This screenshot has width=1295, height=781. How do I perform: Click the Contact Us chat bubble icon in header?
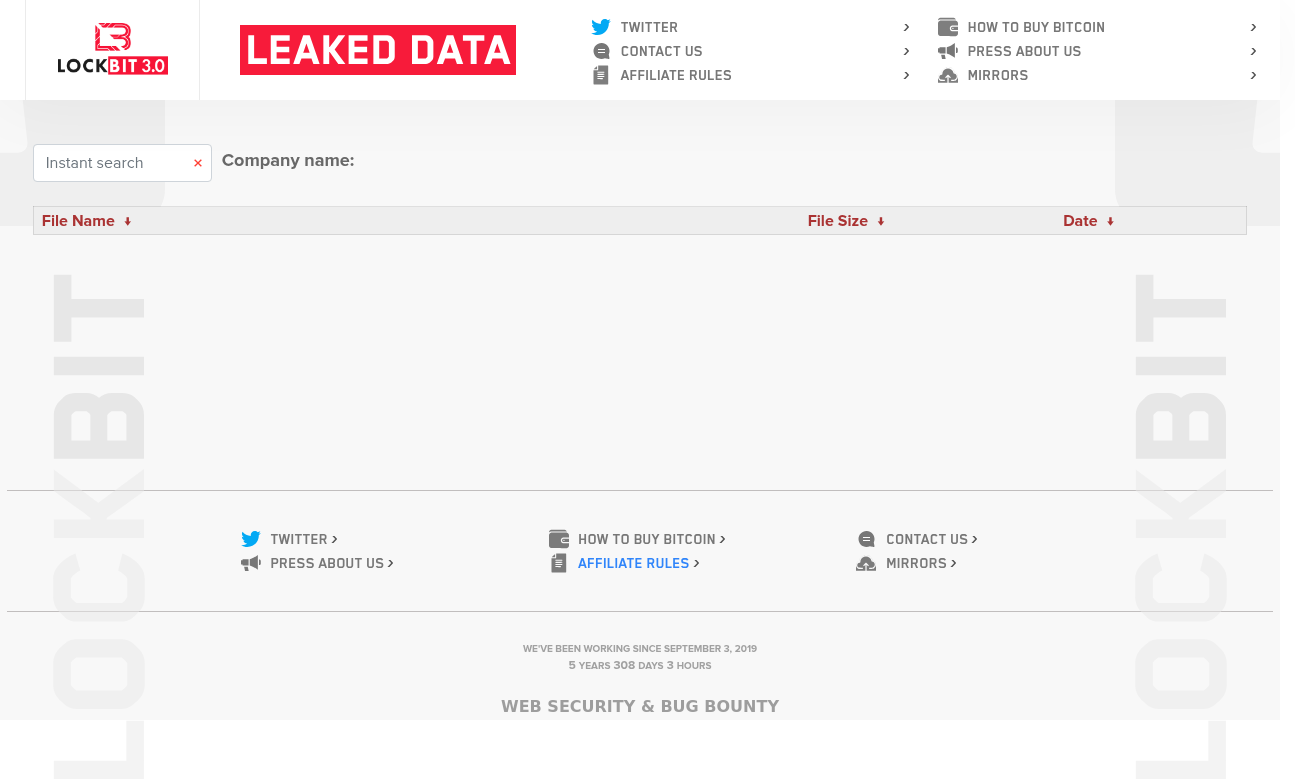(x=600, y=51)
